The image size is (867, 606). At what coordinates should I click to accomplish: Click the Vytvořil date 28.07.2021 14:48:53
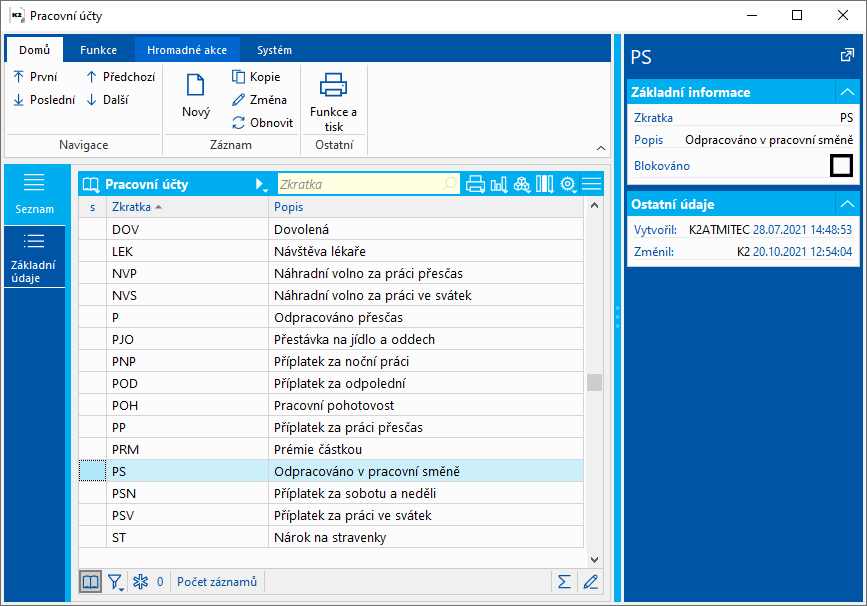point(802,229)
